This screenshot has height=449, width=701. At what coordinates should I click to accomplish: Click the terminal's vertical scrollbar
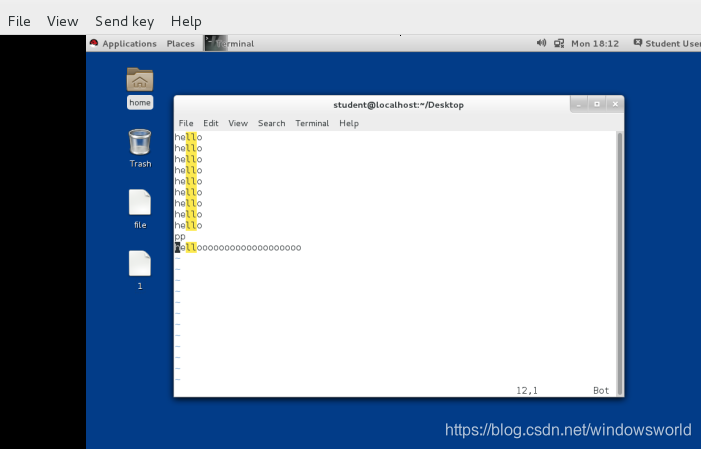(620, 264)
